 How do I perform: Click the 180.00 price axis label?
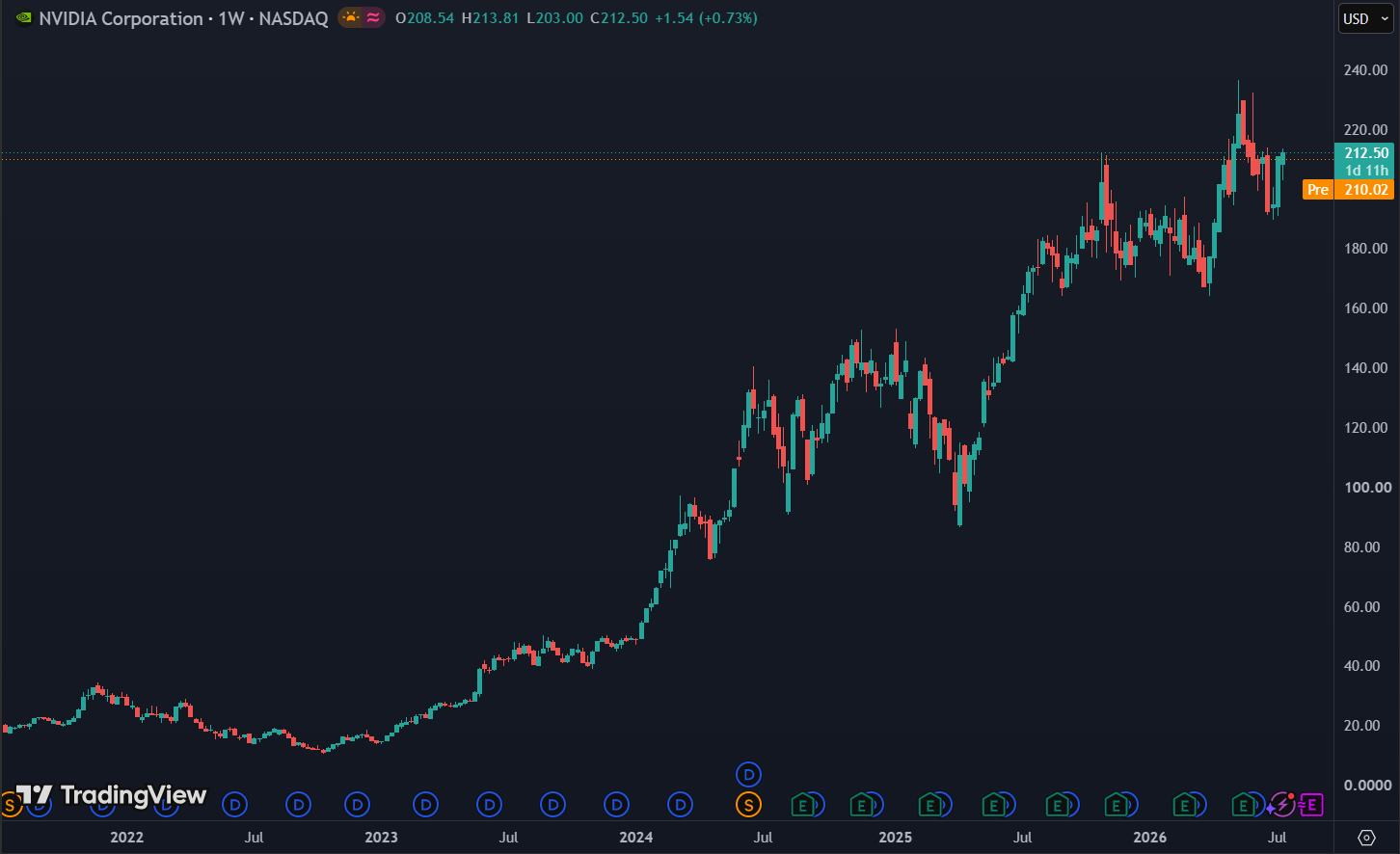(x=1366, y=249)
